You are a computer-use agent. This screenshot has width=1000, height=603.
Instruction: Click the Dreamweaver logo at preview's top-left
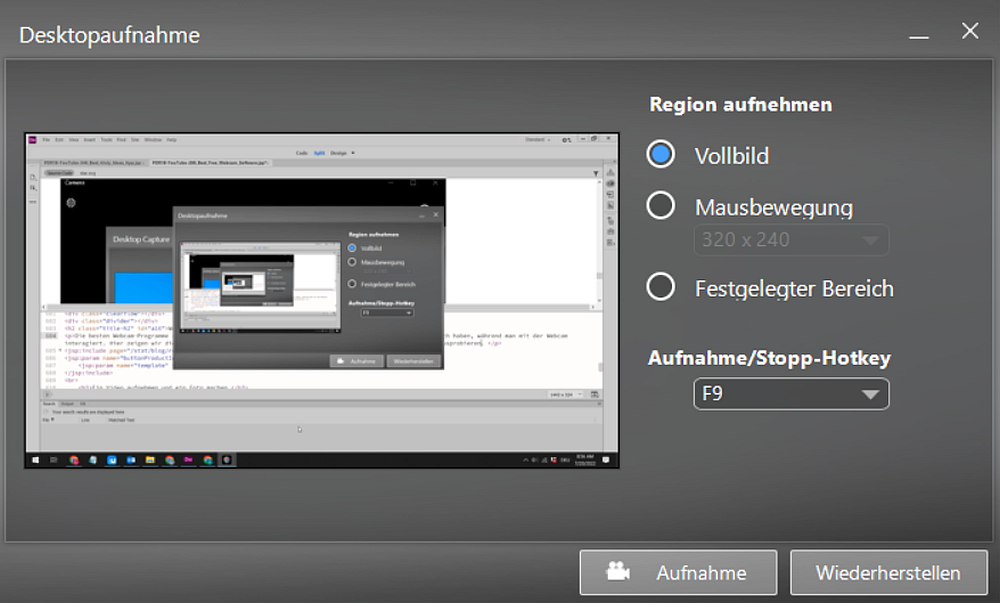coord(33,139)
